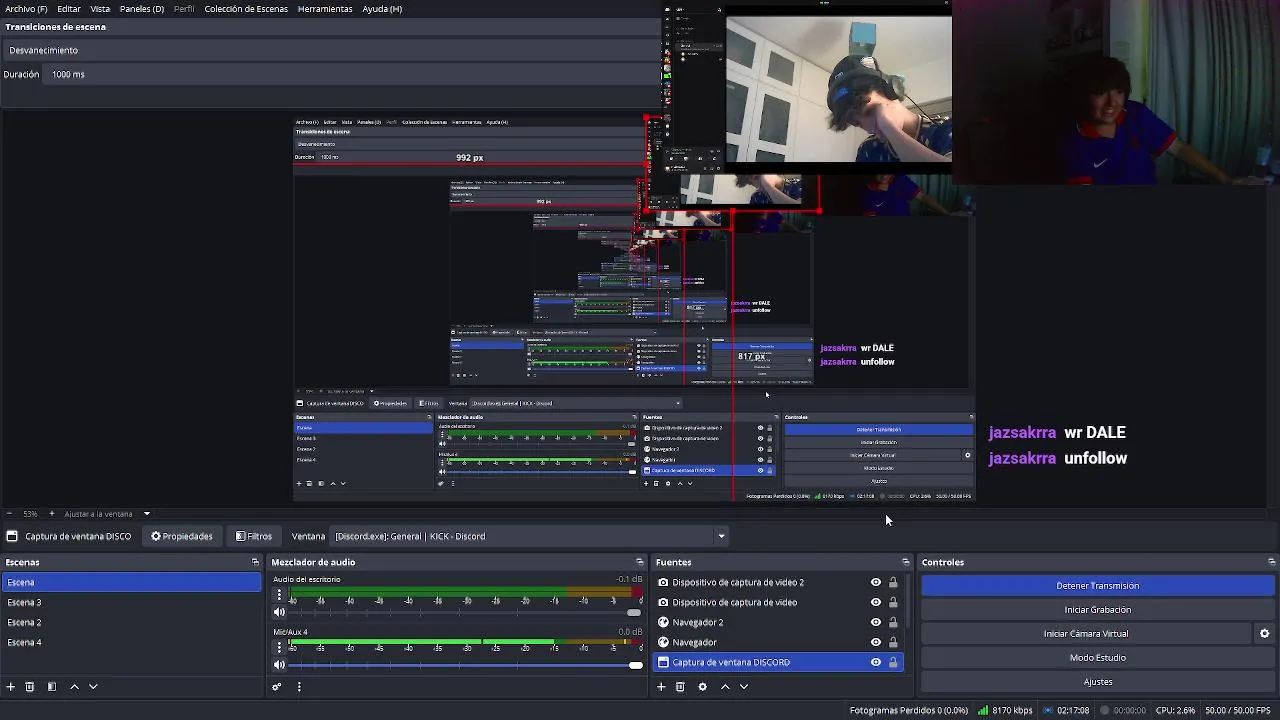Viewport: 1280px width, 720px height.
Task: Open the Ventana window selection dropdown
Action: pos(530,536)
